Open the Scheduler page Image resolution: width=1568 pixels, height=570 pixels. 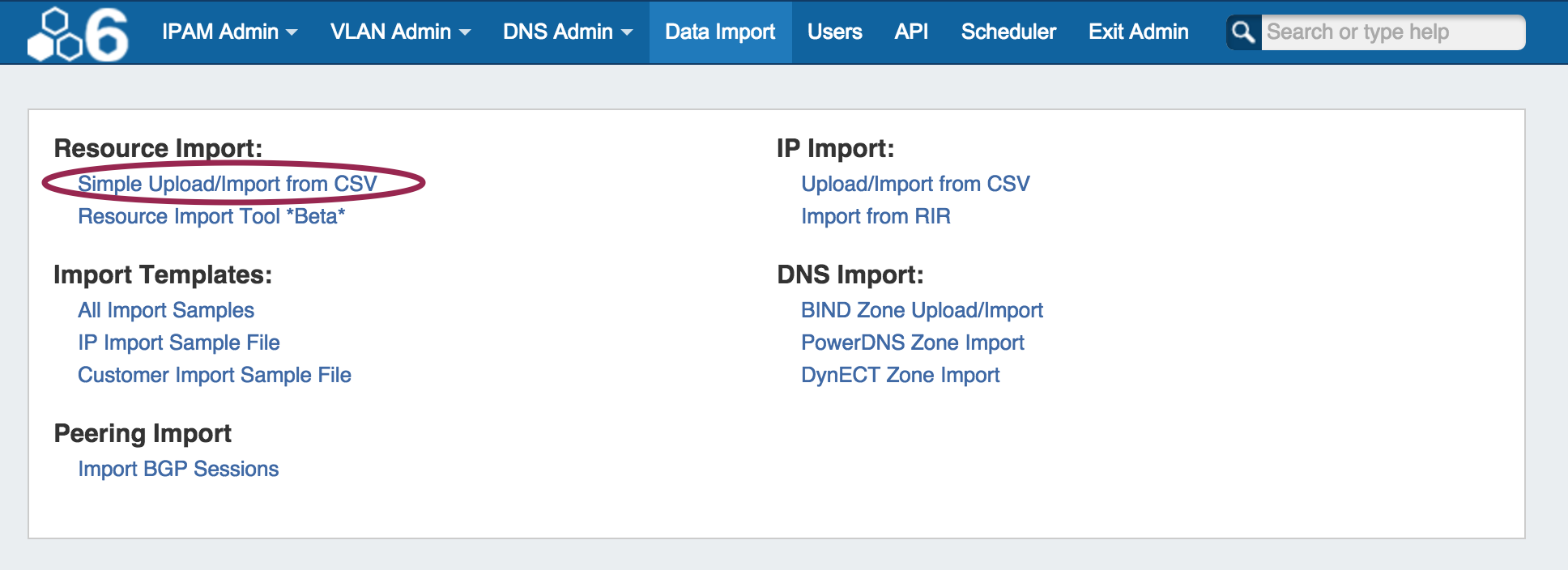pyautogui.click(x=1008, y=32)
